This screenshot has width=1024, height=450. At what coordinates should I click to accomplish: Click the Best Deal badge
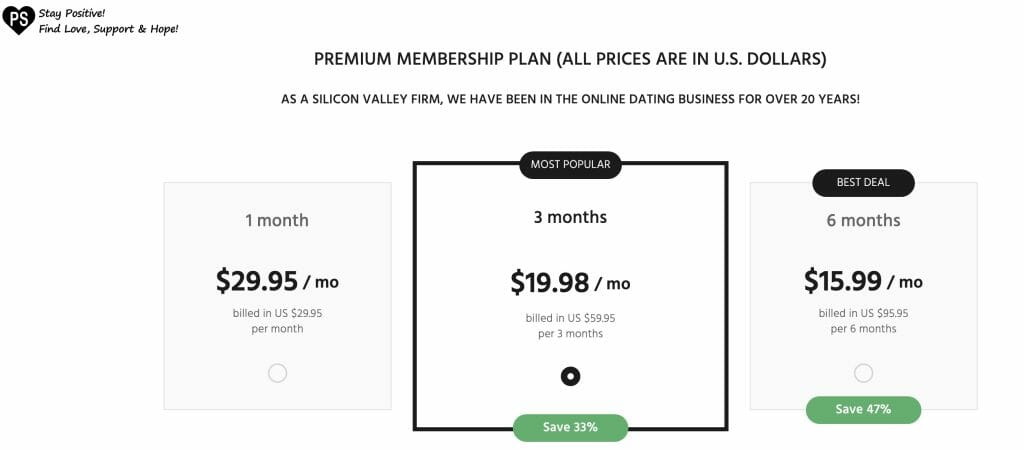pos(863,183)
